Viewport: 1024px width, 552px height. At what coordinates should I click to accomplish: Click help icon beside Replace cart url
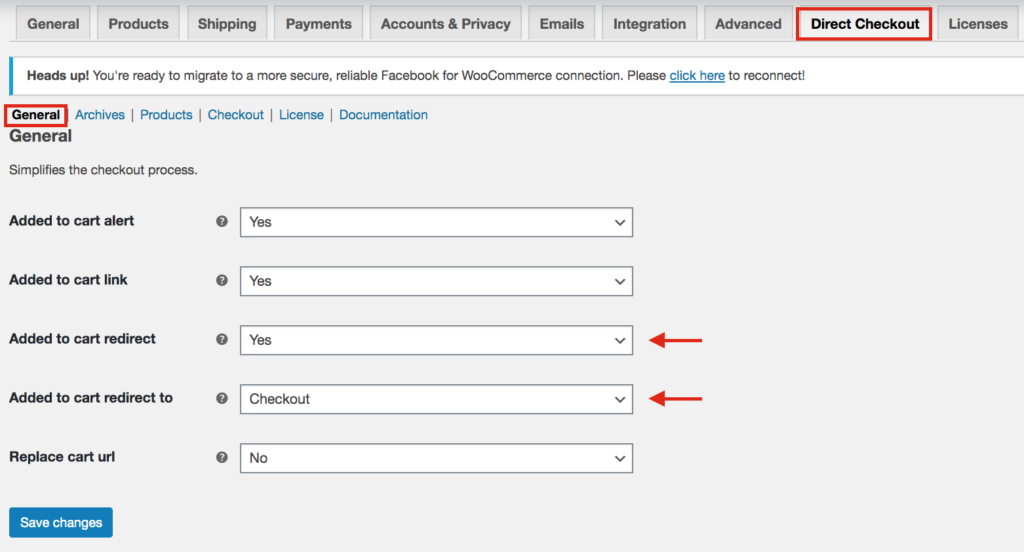click(x=222, y=457)
